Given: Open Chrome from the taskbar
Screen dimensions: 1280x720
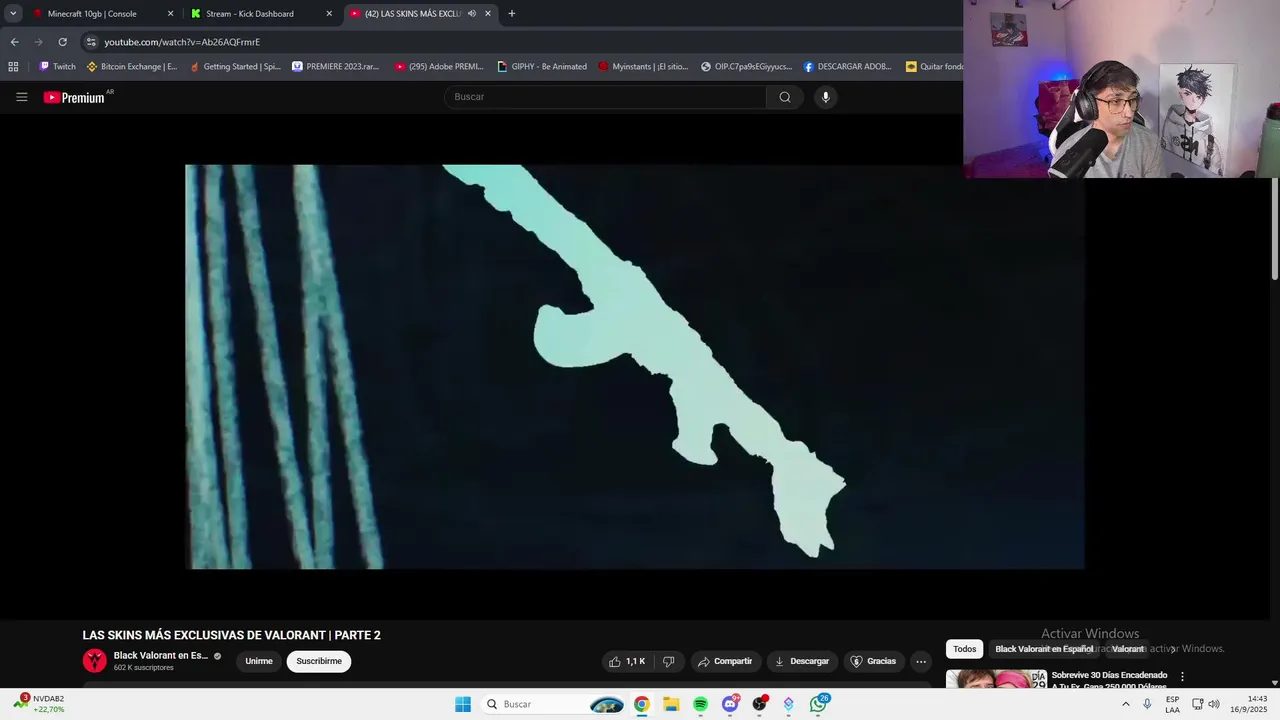Looking at the screenshot, I should [x=641, y=704].
